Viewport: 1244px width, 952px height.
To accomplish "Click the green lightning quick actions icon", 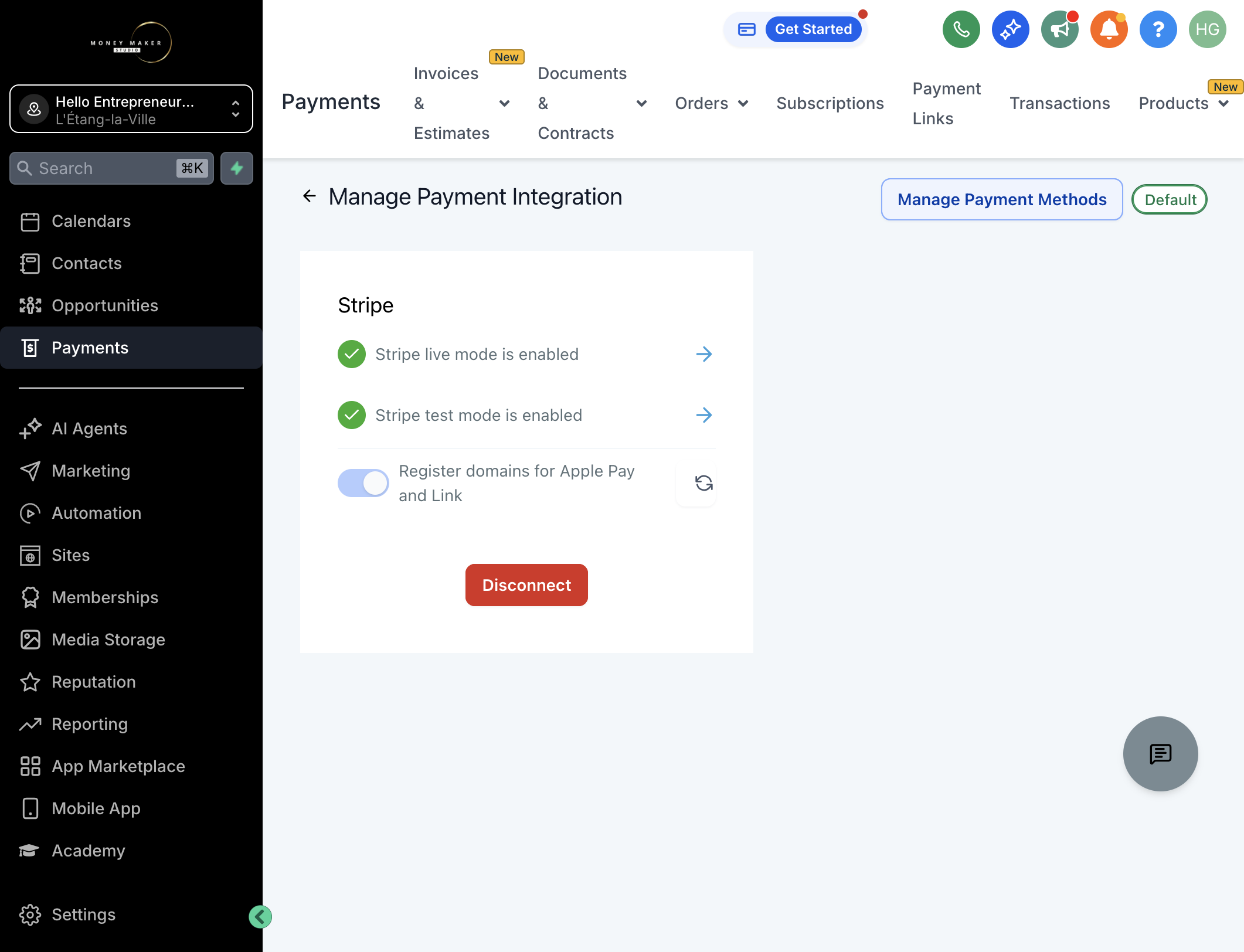I will (237, 168).
